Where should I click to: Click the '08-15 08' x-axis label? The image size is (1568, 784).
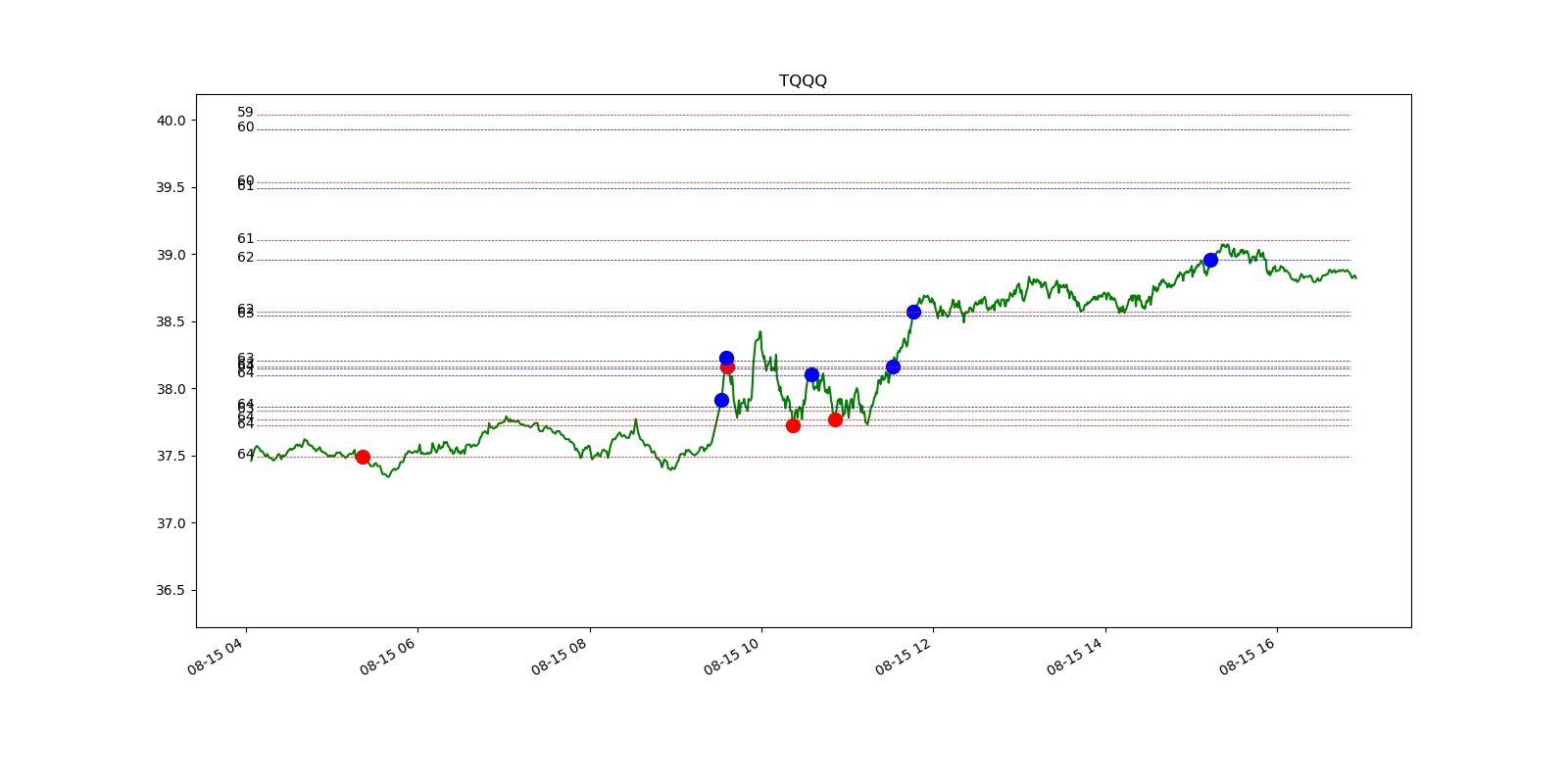click(560, 656)
